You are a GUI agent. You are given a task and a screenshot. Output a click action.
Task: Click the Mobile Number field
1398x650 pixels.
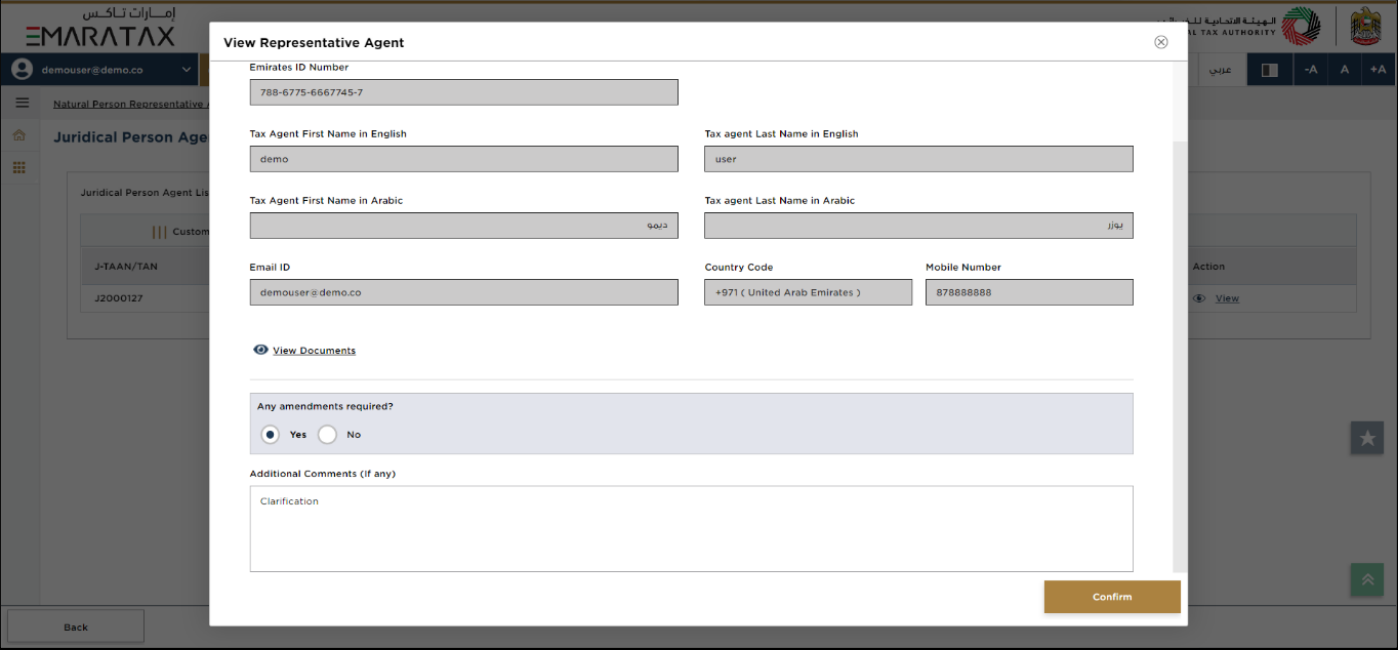tap(1029, 292)
